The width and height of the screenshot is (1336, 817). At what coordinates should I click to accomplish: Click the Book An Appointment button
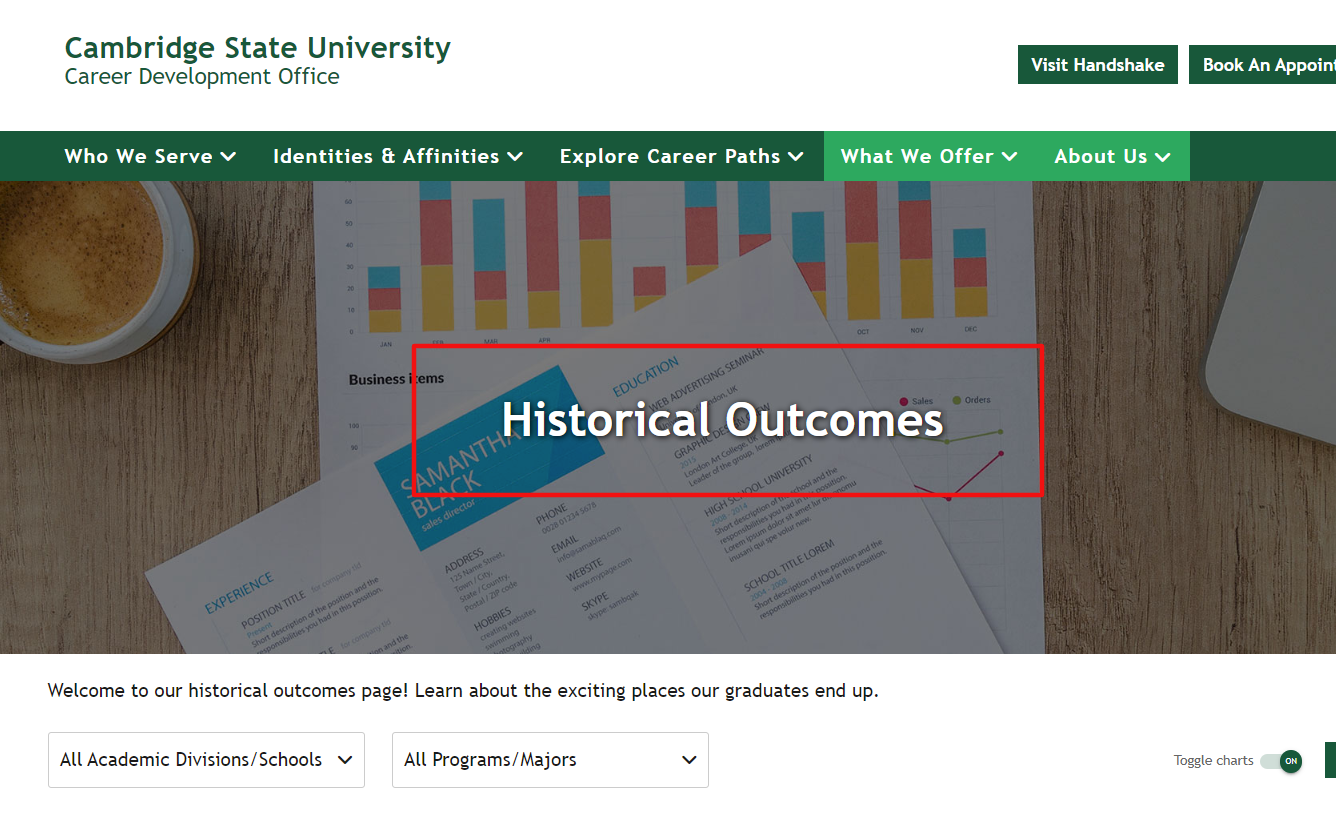1265,65
